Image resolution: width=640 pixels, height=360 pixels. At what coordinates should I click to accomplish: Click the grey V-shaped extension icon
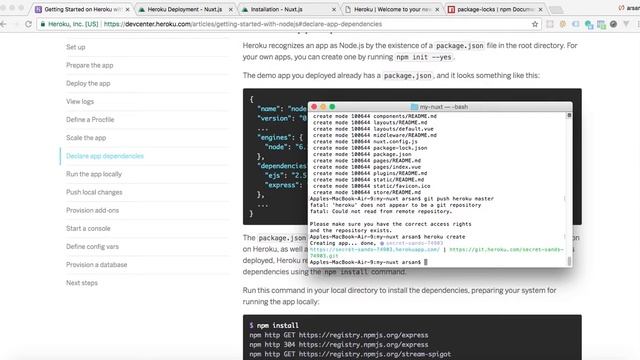[626, 24]
